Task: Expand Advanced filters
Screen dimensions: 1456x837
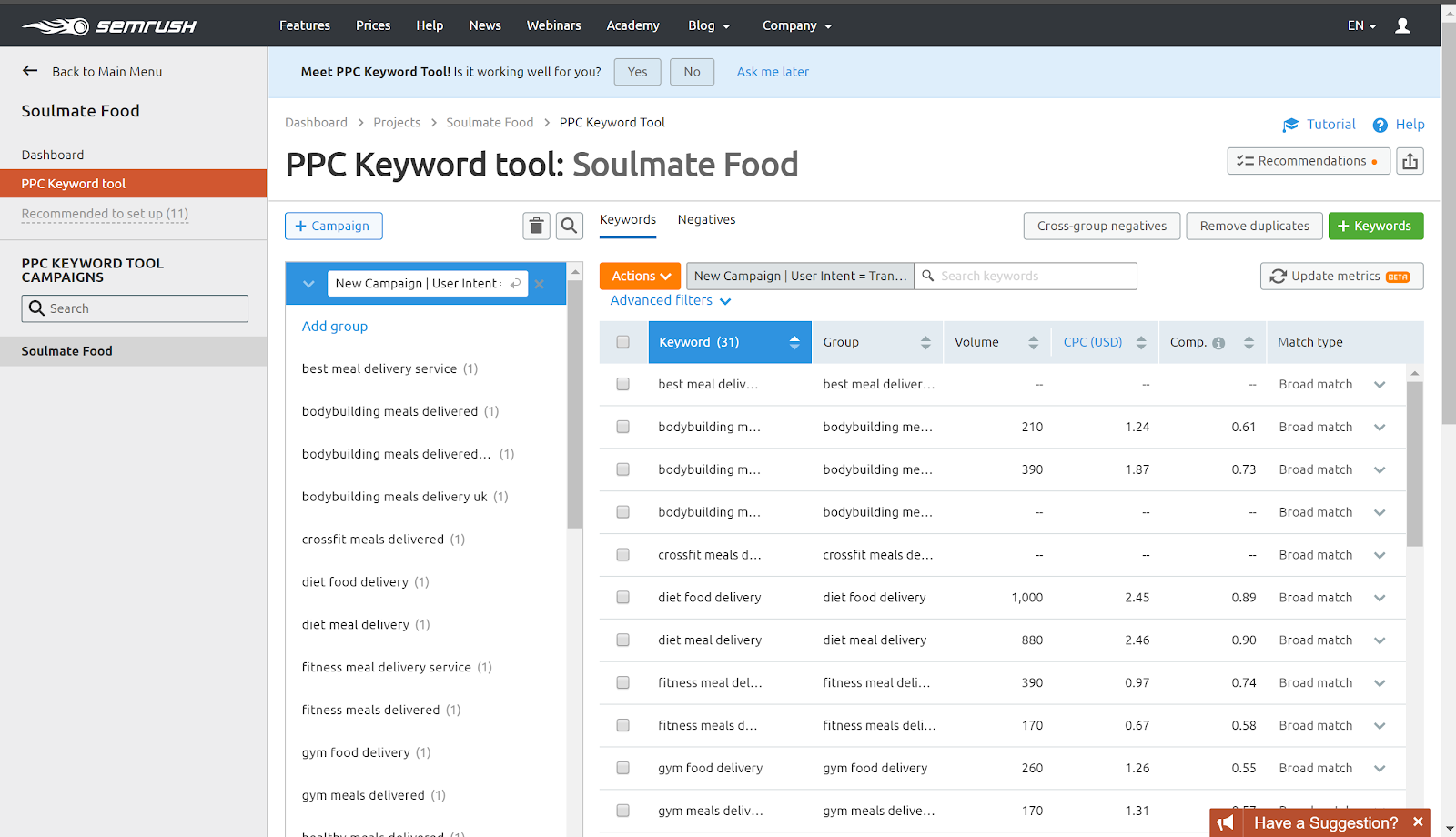Action: [671, 300]
